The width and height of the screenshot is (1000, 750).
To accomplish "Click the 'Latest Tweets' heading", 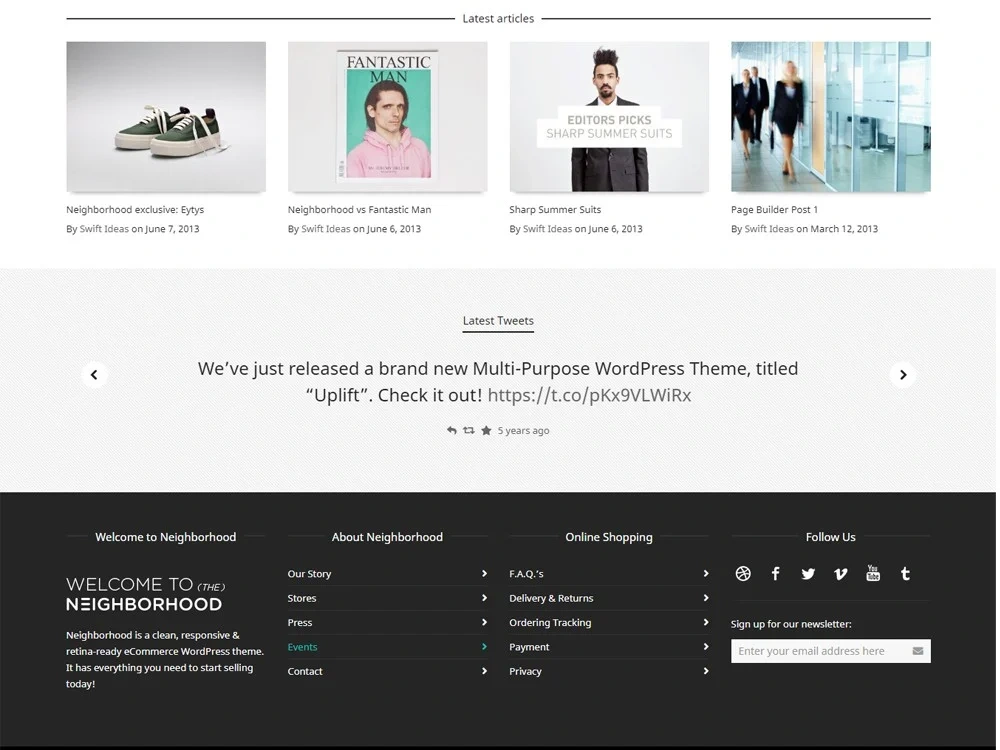I will [498, 321].
